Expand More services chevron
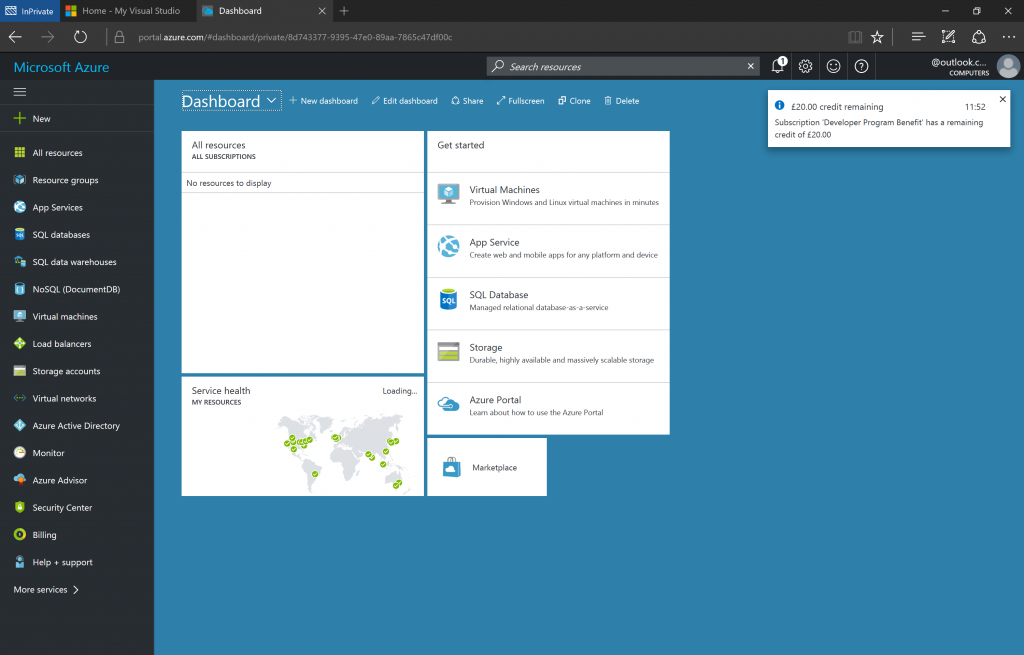The height and width of the screenshot is (655, 1024). pyautogui.click(x=76, y=589)
